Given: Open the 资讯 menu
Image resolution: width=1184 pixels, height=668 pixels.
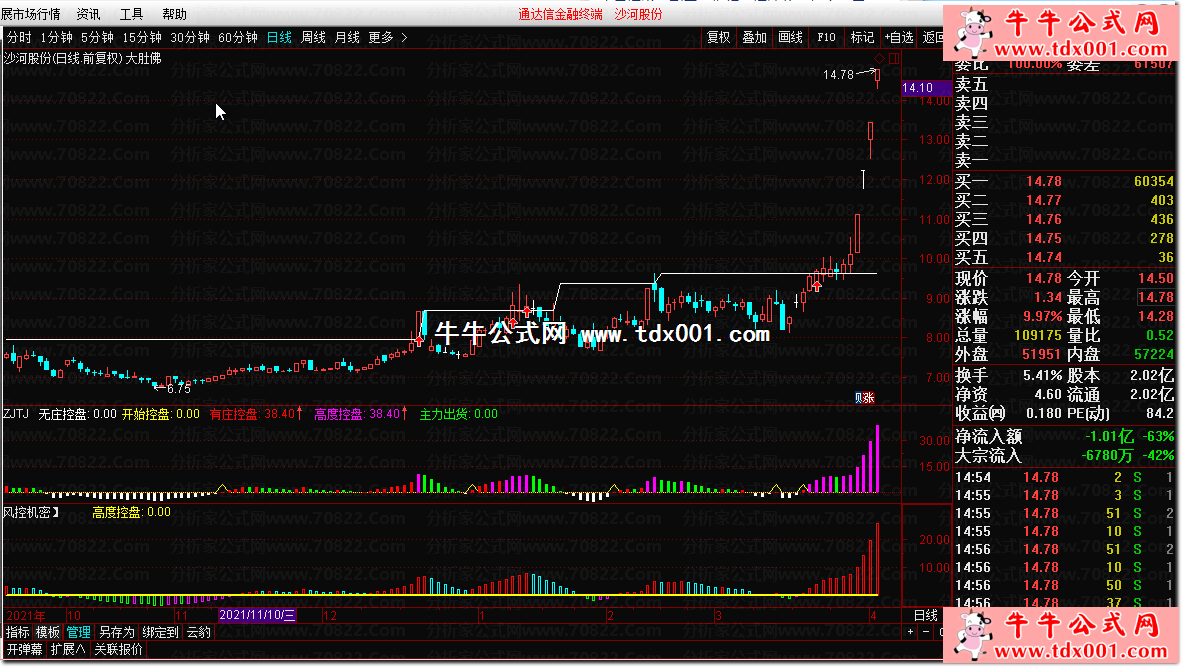Looking at the screenshot, I should pos(88,14).
